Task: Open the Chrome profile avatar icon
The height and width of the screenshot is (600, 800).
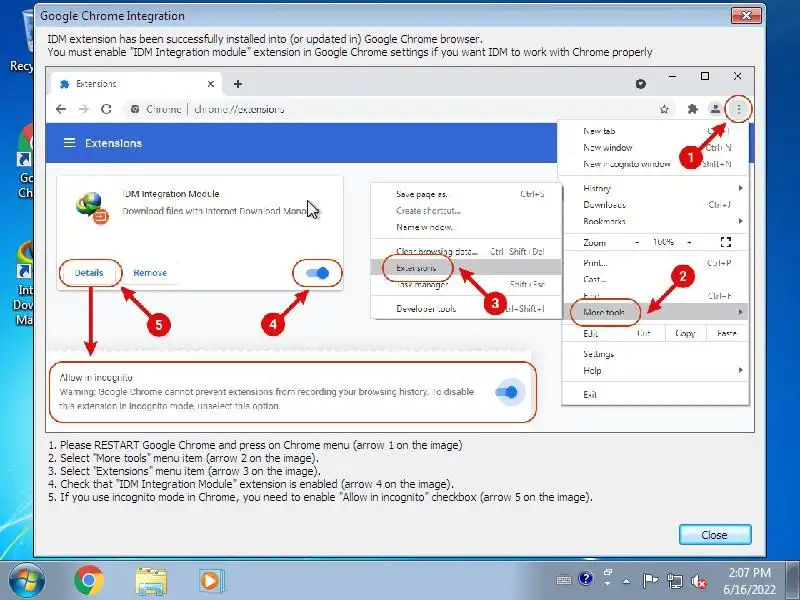Action: click(x=715, y=109)
